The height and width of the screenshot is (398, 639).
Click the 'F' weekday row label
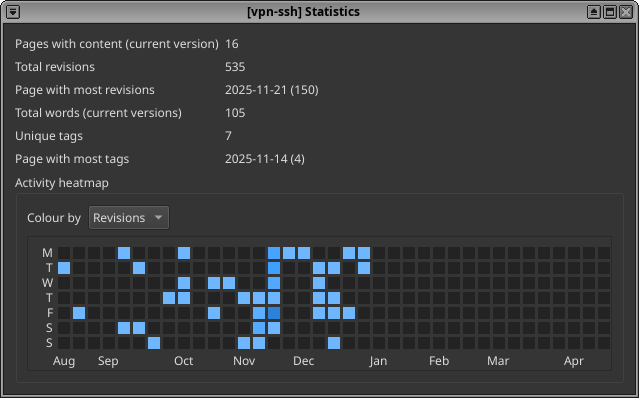(x=50, y=313)
